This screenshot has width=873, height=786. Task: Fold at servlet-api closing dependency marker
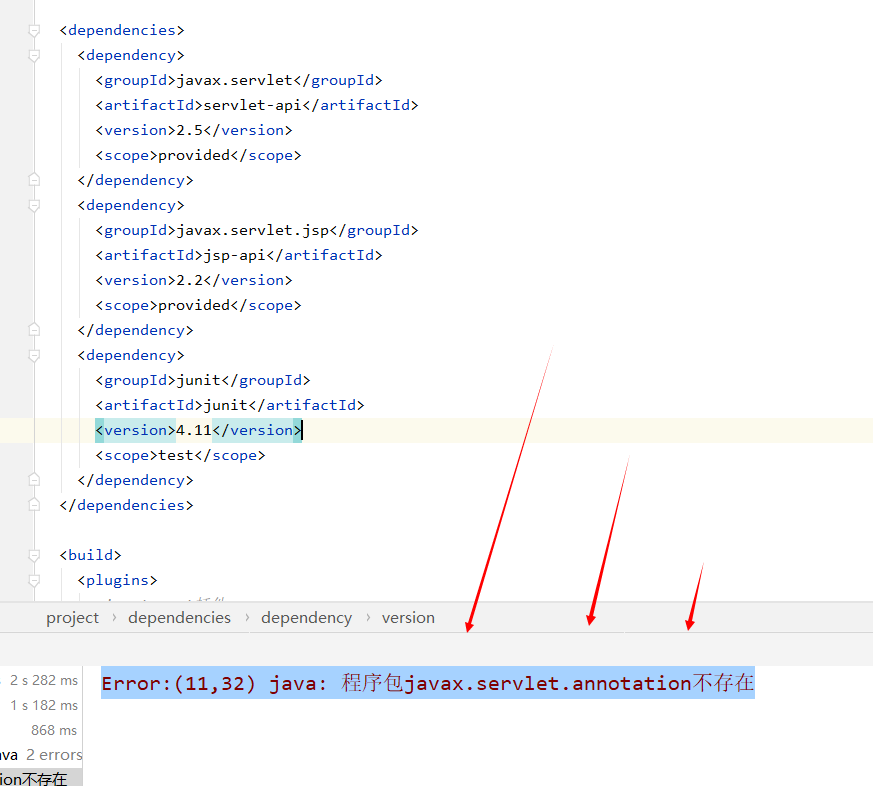(x=34, y=180)
